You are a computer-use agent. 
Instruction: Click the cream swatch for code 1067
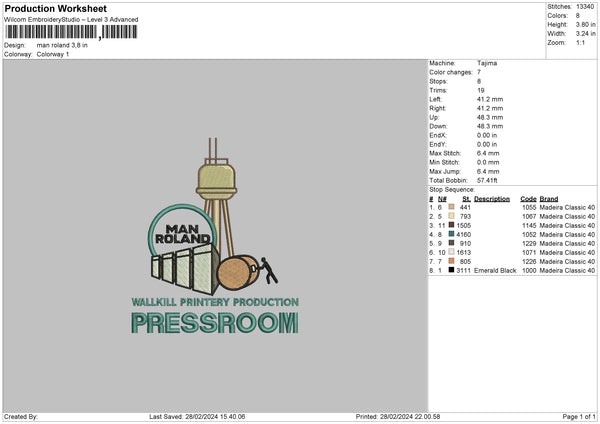coord(452,216)
